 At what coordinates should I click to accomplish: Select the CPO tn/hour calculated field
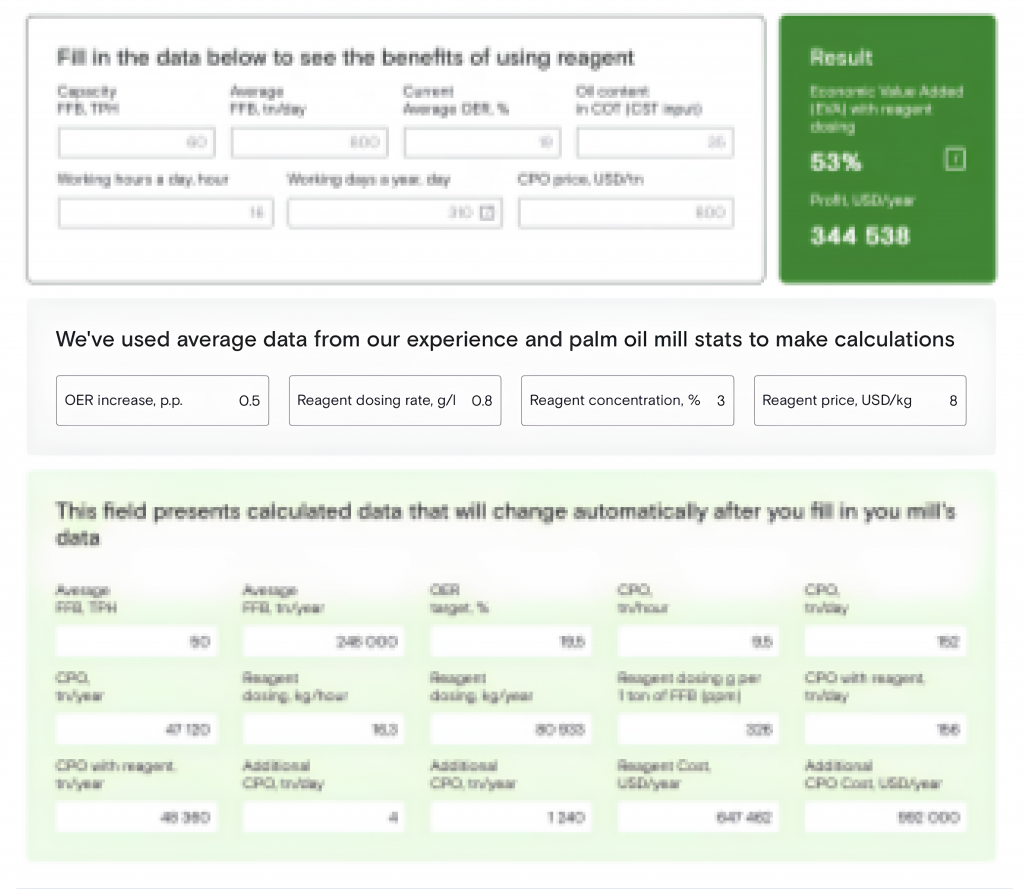coord(698,641)
